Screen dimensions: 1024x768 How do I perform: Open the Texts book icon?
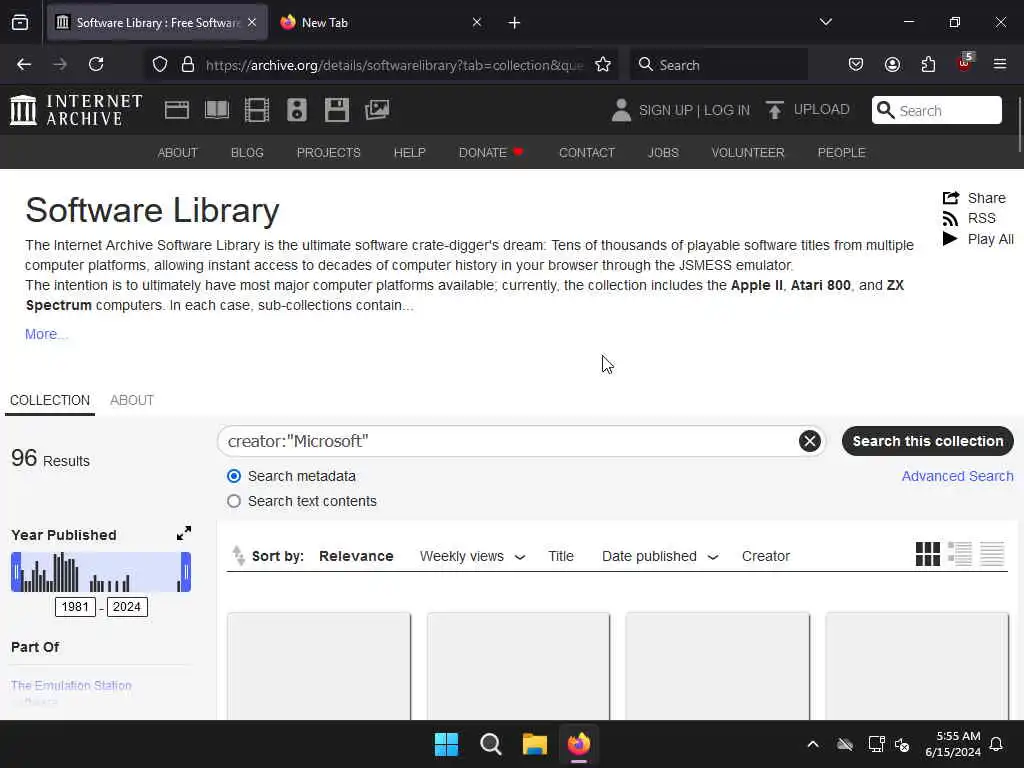click(x=217, y=110)
